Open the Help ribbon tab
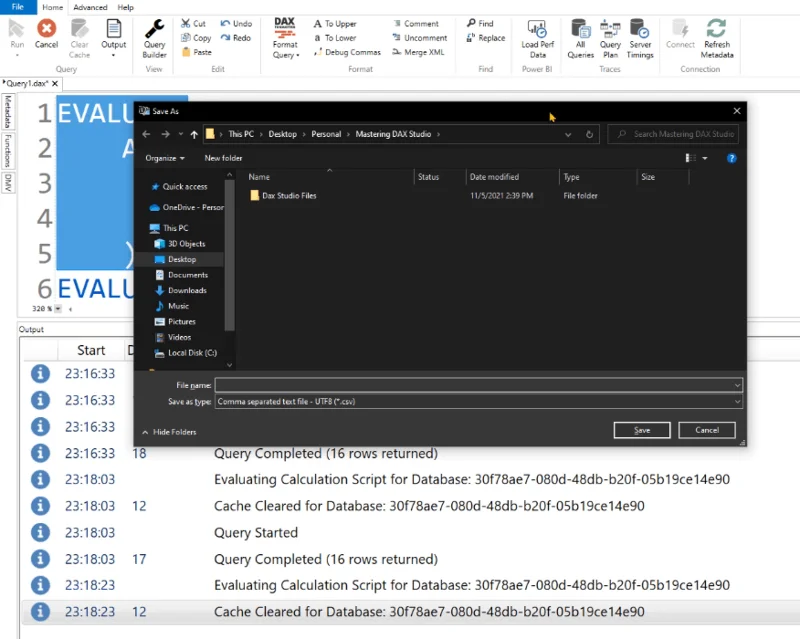The image size is (800, 639). (x=126, y=8)
